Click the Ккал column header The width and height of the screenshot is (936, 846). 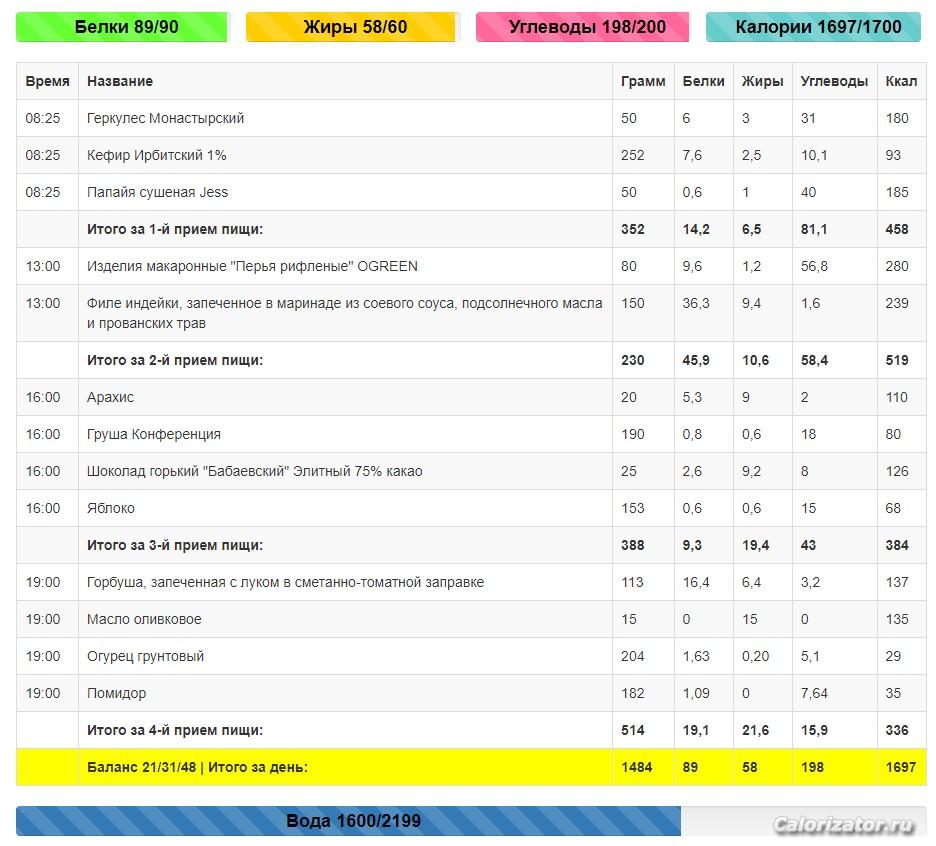click(900, 81)
